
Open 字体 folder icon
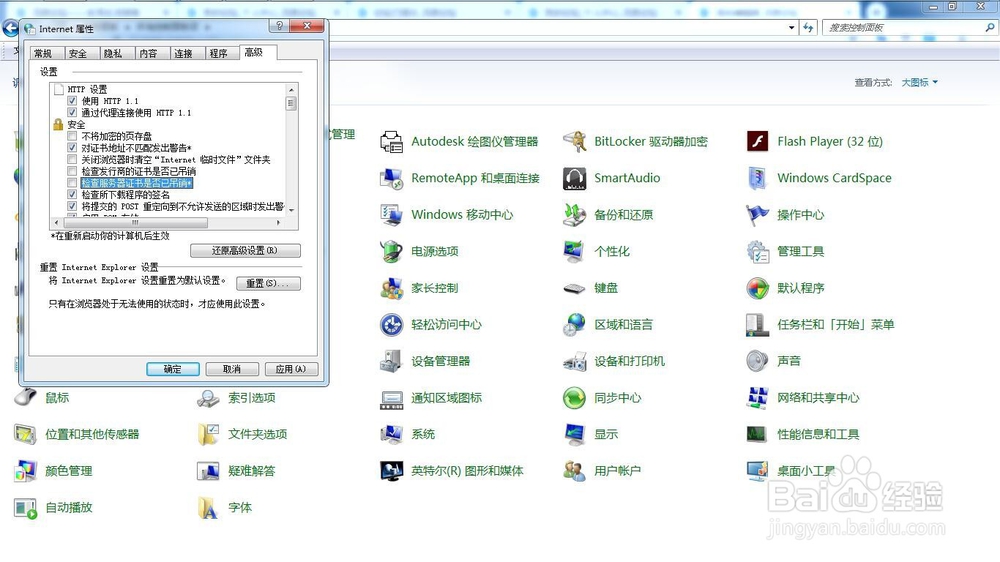(x=209, y=508)
